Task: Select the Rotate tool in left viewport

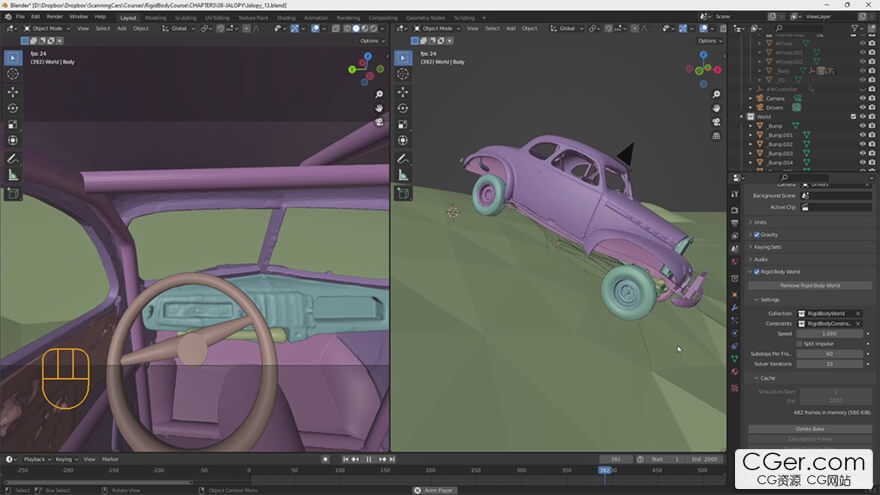Action: click(x=13, y=108)
